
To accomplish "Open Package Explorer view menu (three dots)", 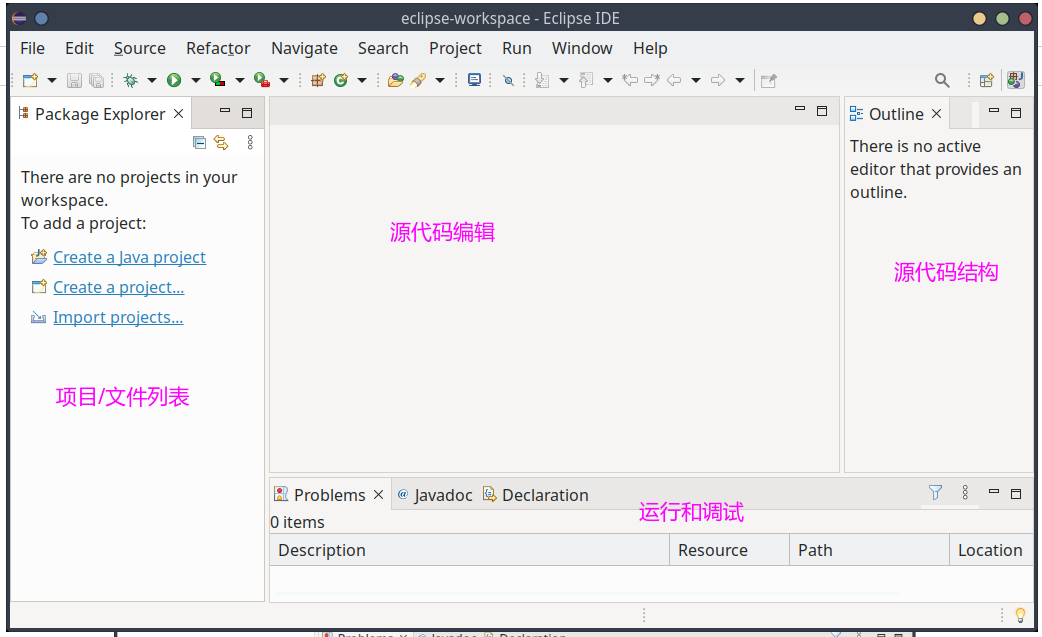I will (x=250, y=143).
